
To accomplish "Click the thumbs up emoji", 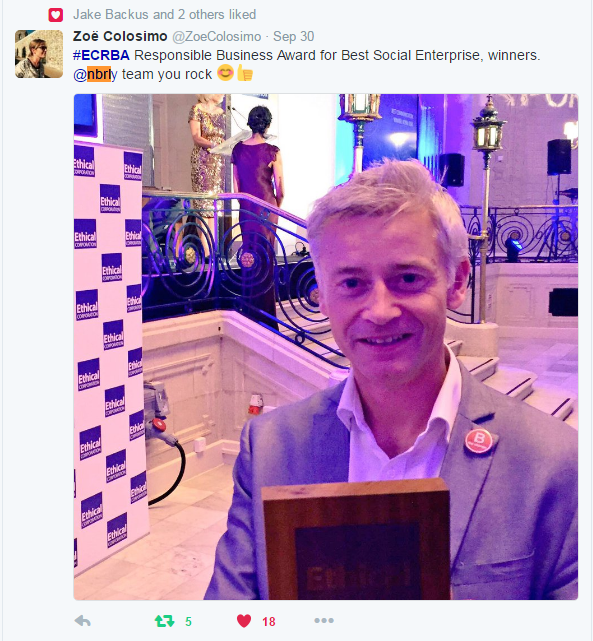I will tap(244, 73).
